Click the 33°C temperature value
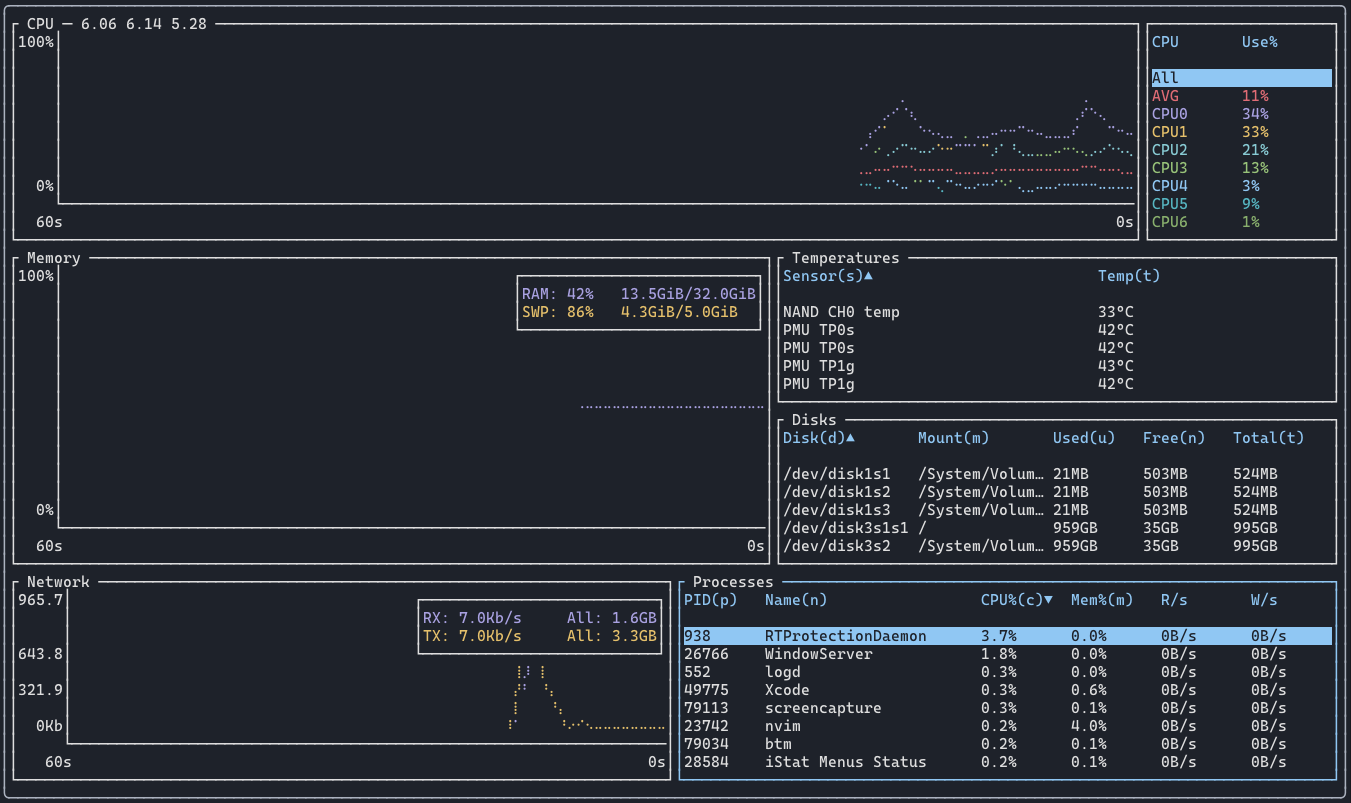This screenshot has width=1351, height=803. (1115, 312)
